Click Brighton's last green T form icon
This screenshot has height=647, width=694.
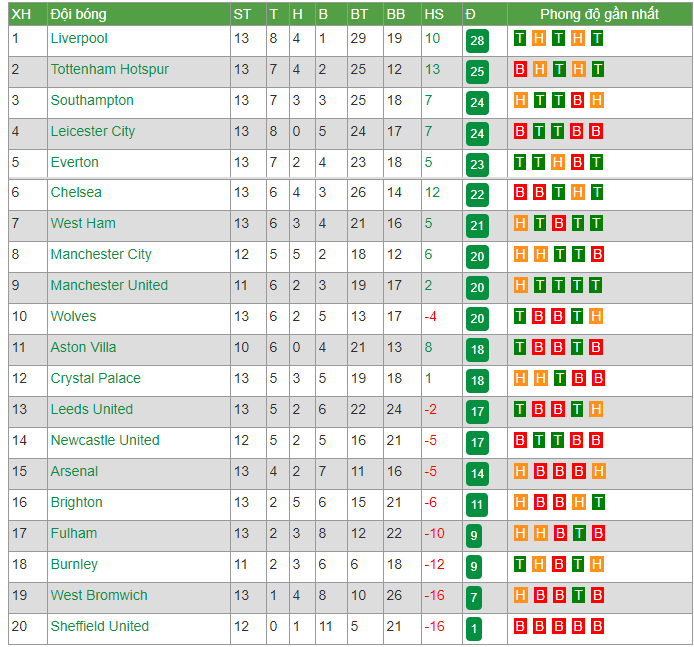(x=598, y=502)
